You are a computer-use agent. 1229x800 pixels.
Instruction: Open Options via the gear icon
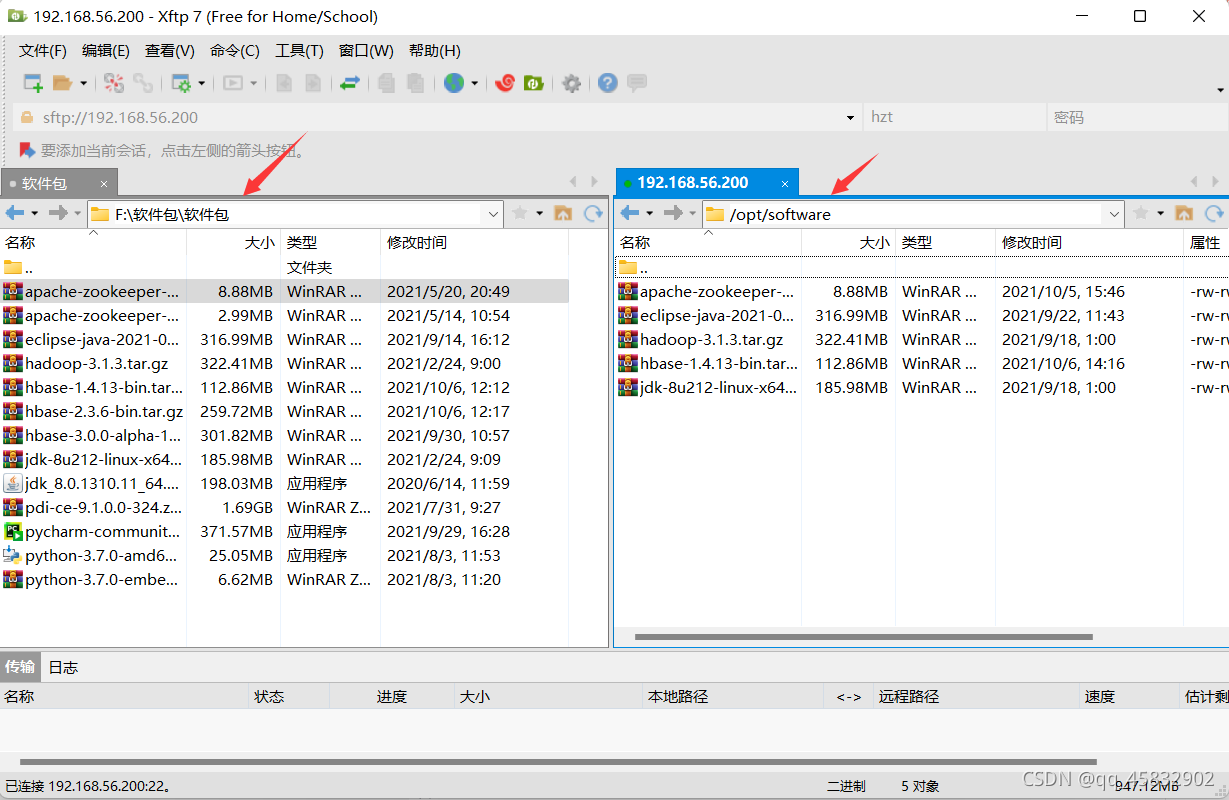click(x=571, y=83)
